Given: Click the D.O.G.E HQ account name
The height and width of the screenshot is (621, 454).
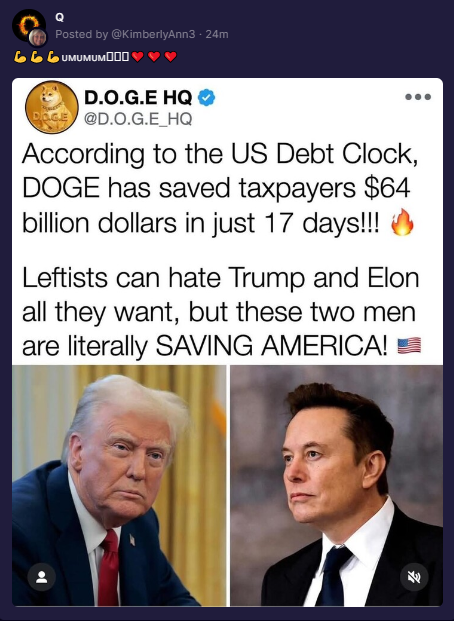Looking at the screenshot, I should (x=138, y=97).
